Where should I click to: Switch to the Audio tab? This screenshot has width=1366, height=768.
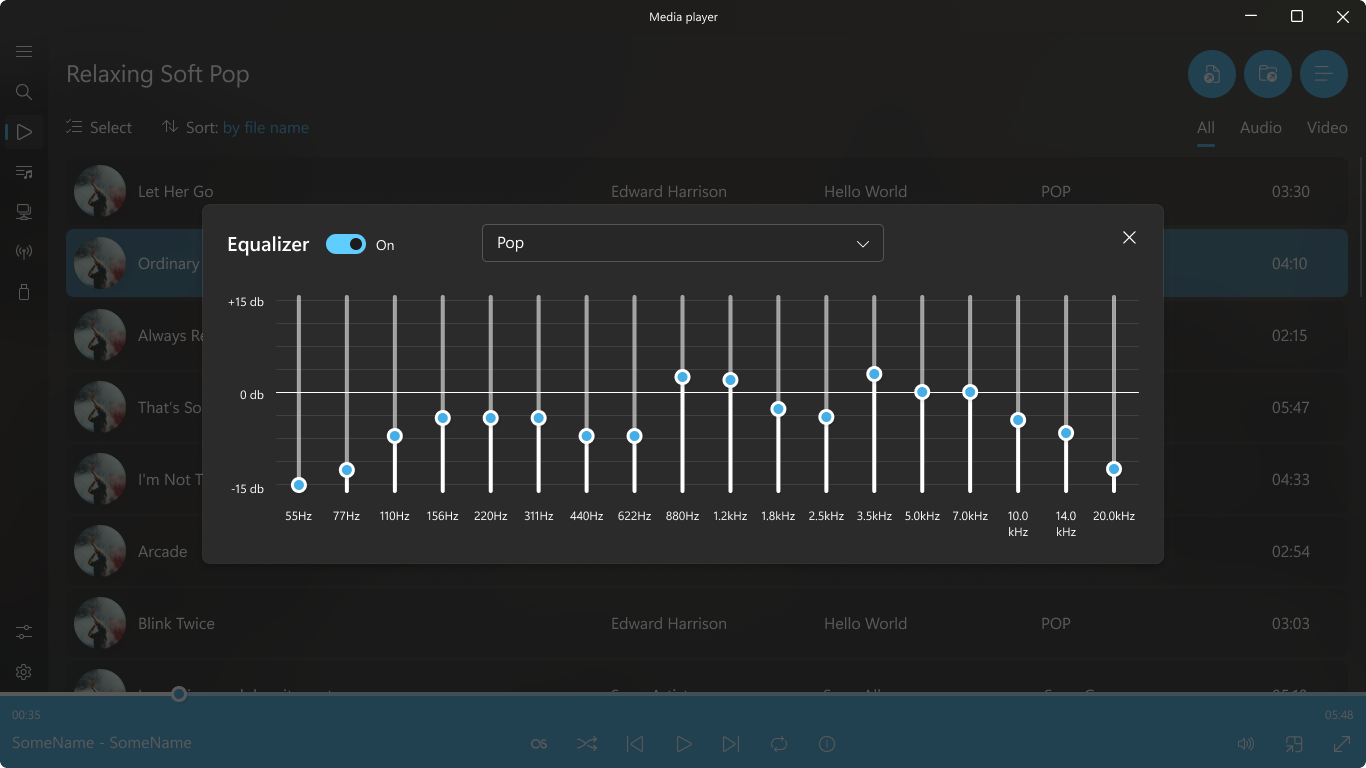point(1260,127)
